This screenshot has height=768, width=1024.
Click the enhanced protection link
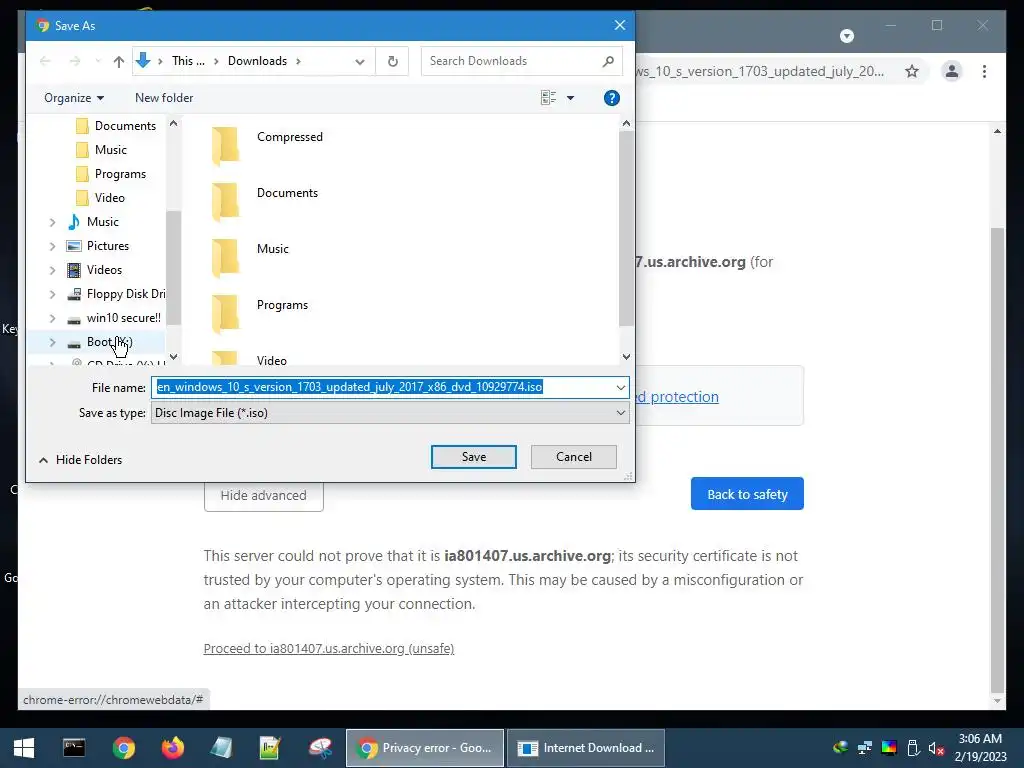tap(677, 396)
